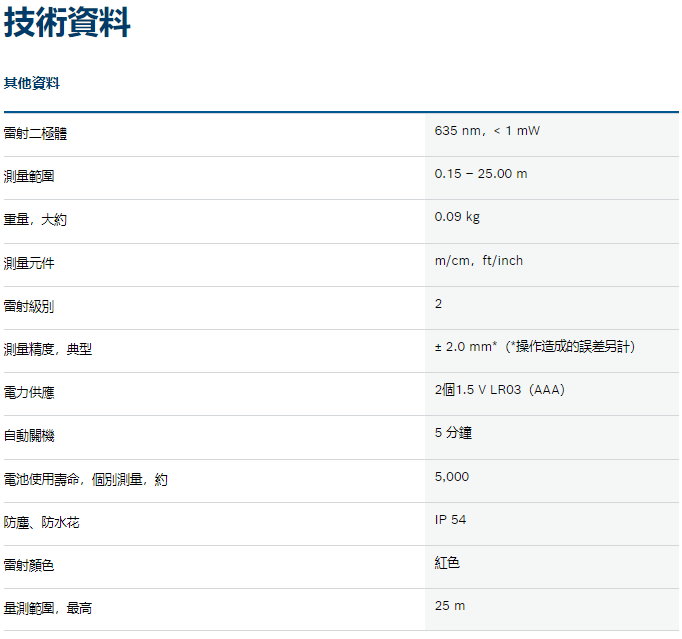Click the 紅色 laser color value
The height and width of the screenshot is (639, 682).
447,563
